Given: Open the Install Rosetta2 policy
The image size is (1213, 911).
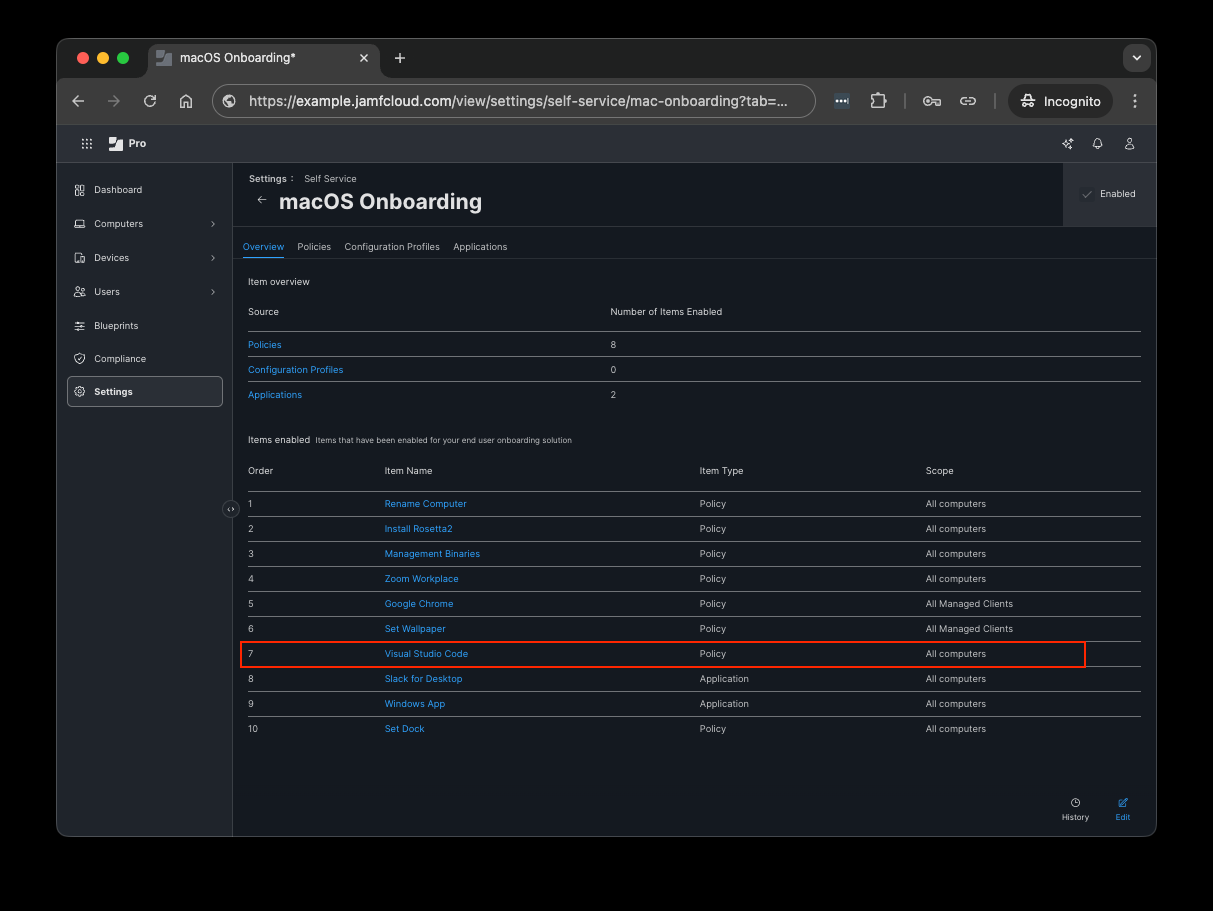Looking at the screenshot, I should pos(419,529).
